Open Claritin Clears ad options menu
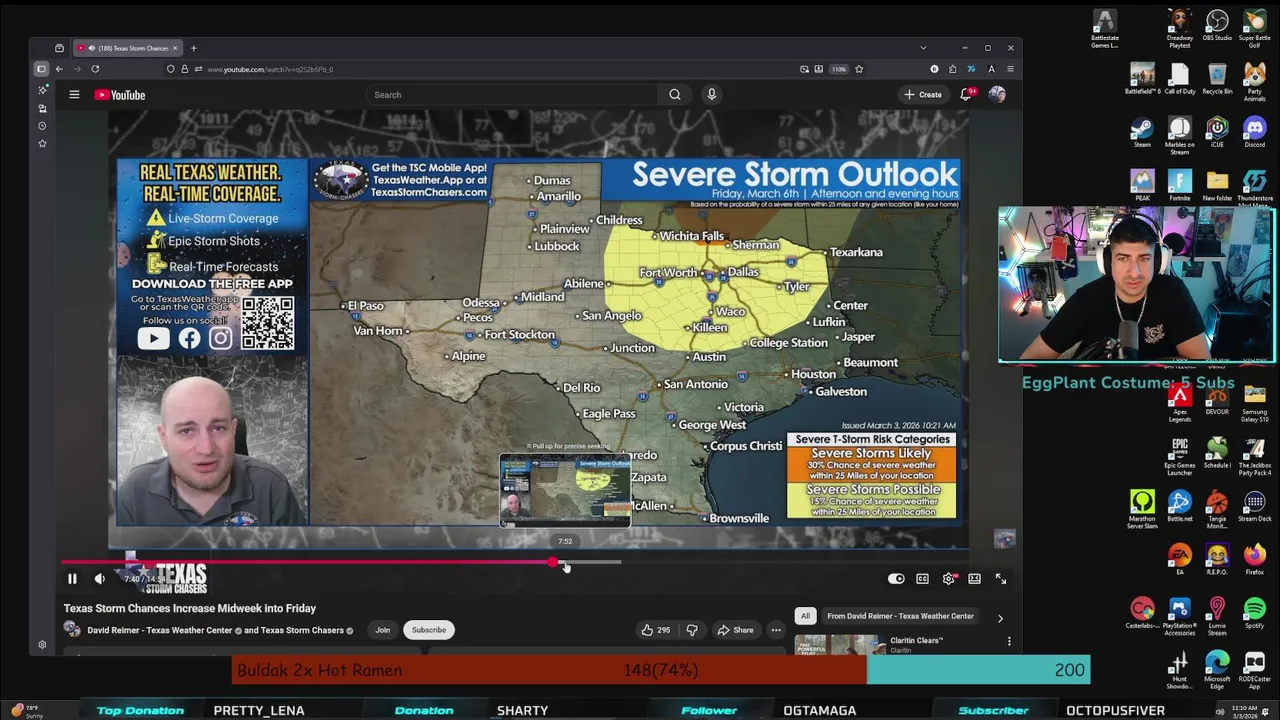 coord(1009,641)
